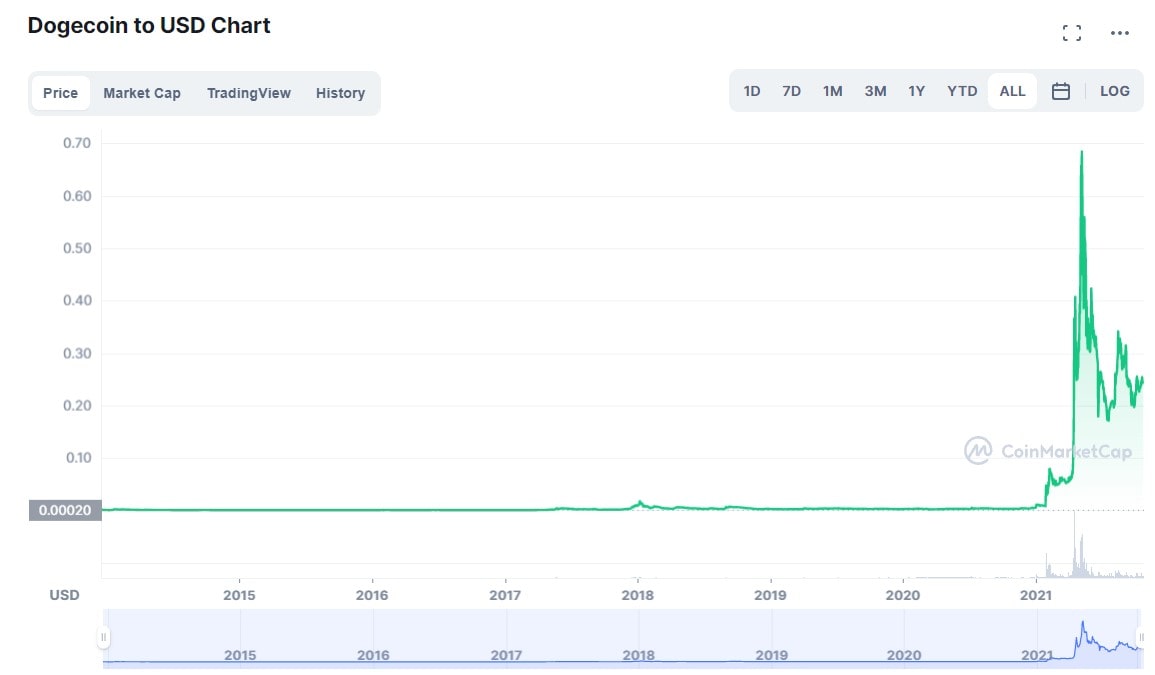Viewport: 1155px width, 675px height.
Task: Select the 1M time range
Action: click(832, 91)
